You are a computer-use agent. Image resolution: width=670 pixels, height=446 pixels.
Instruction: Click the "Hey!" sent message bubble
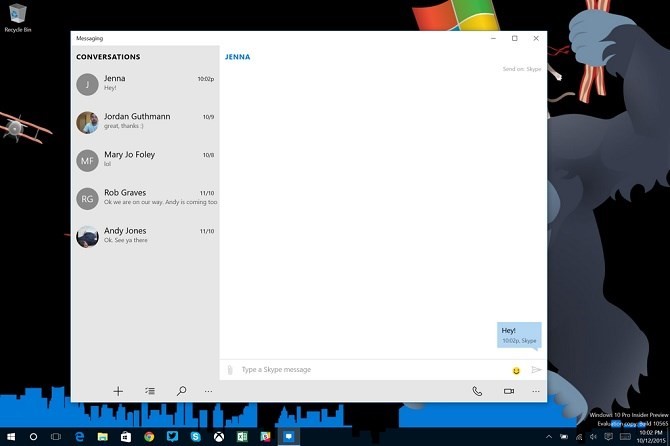(x=519, y=334)
